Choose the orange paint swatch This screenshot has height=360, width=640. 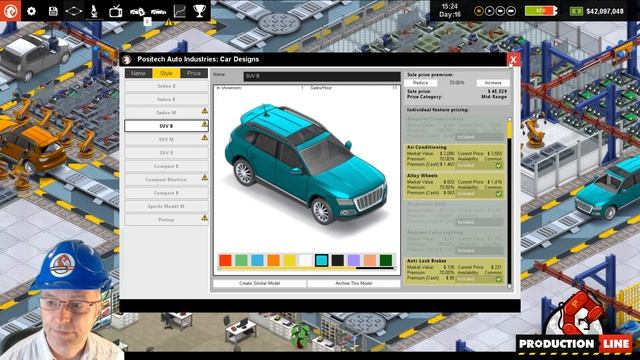tap(273, 260)
